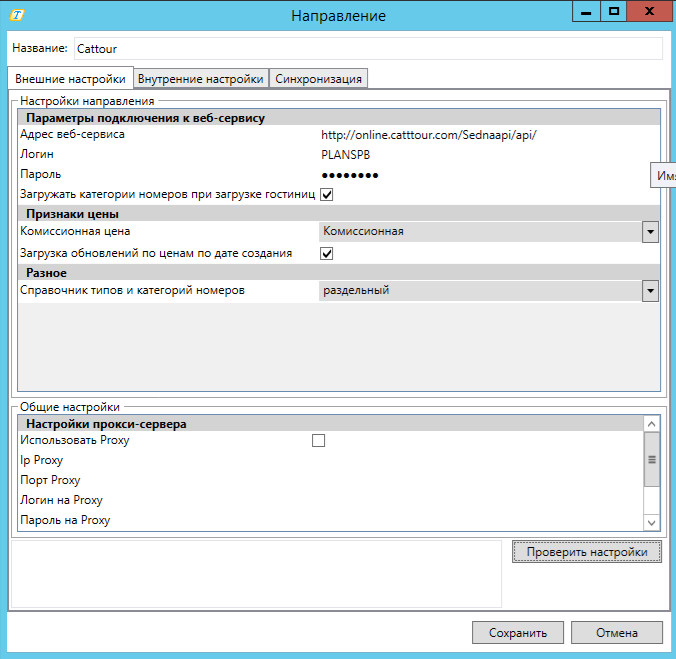Click the Отмена button
Image resolution: width=676 pixels, height=659 pixels.
(617, 633)
